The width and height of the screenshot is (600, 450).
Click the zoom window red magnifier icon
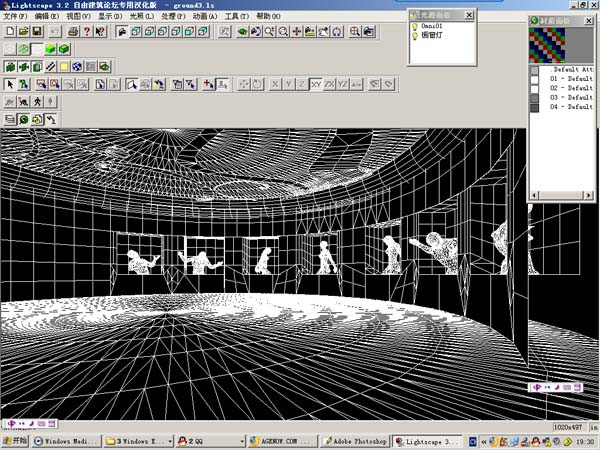coord(355,31)
